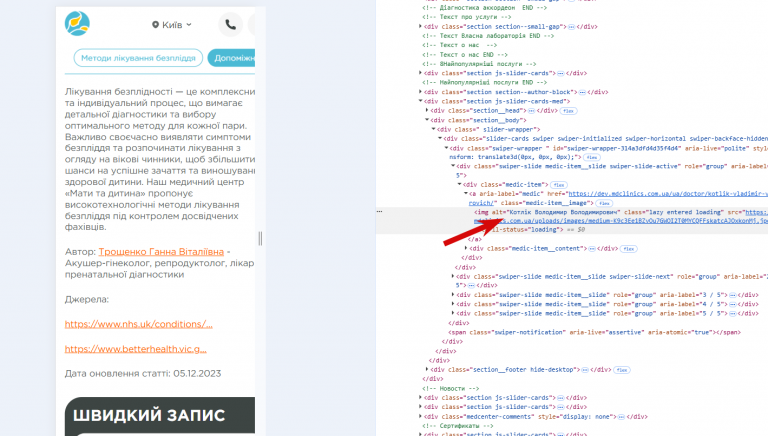Open the betterhealth.vic.g source link

pyautogui.click(x=136, y=349)
